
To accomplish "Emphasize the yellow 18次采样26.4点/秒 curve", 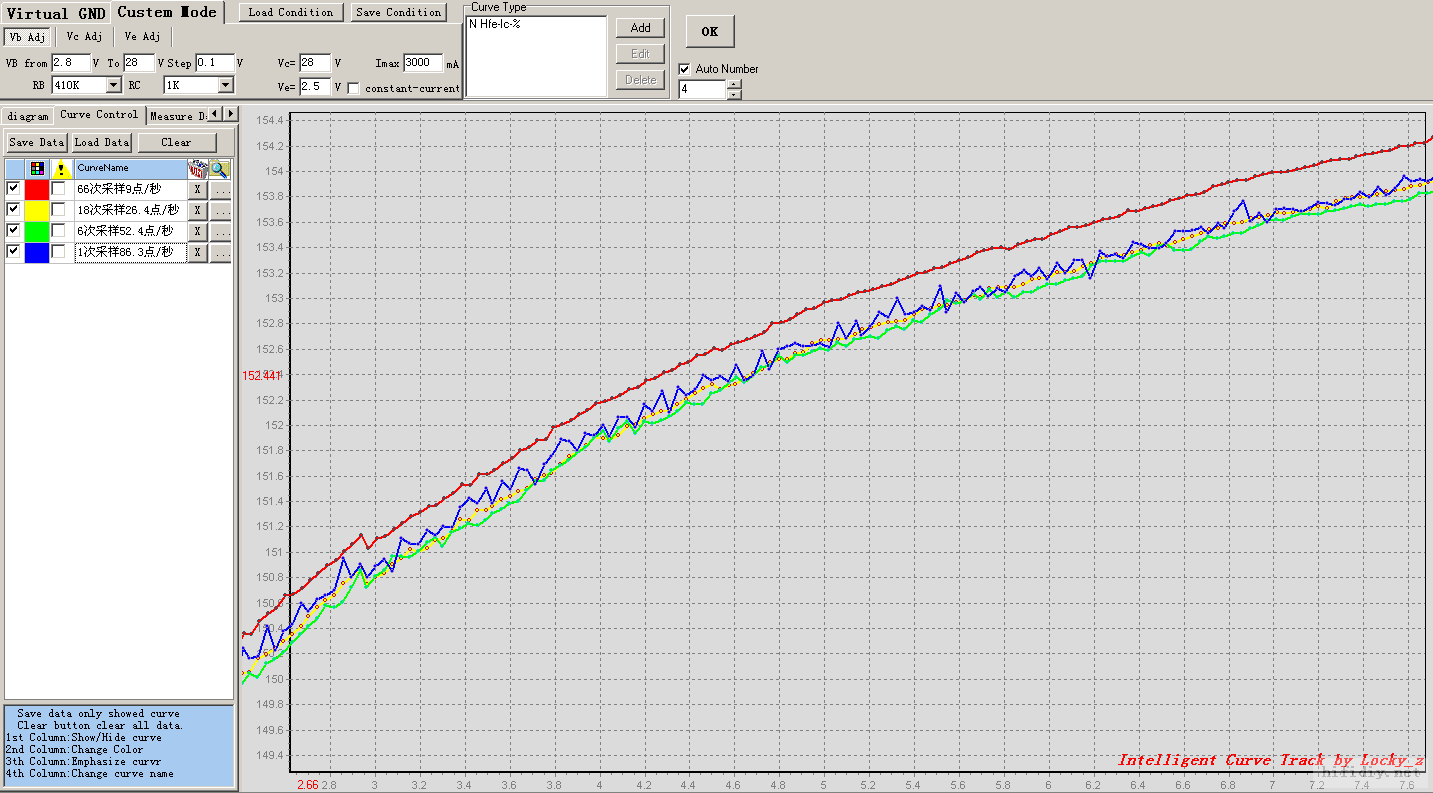I will [59, 209].
